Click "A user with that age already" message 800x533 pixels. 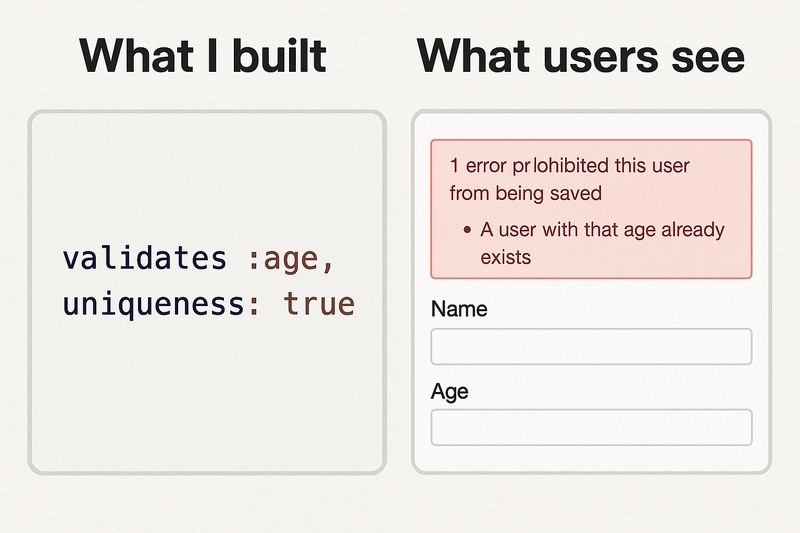pos(602,230)
